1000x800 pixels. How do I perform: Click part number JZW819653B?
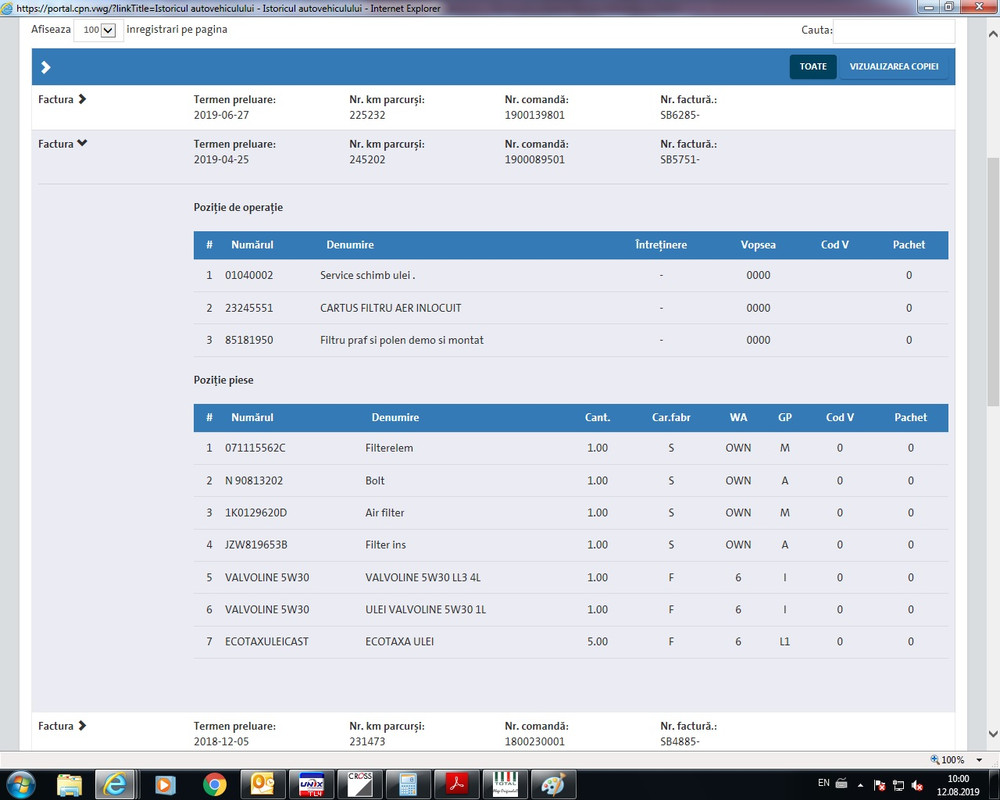click(256, 545)
